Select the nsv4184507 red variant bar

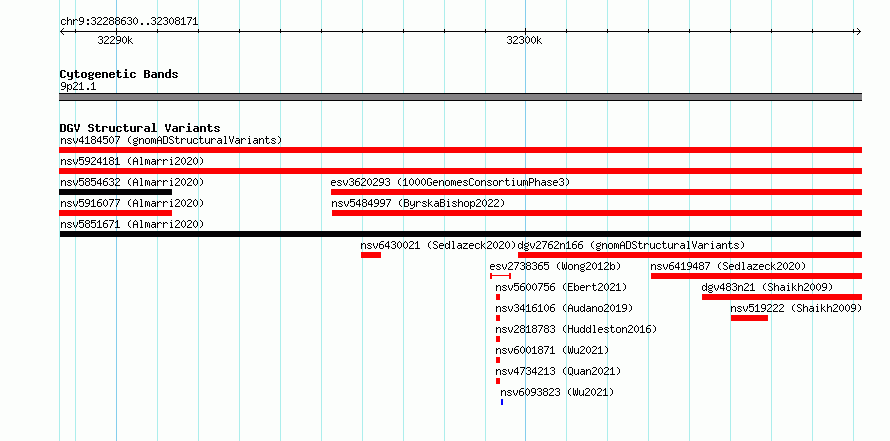click(x=460, y=150)
